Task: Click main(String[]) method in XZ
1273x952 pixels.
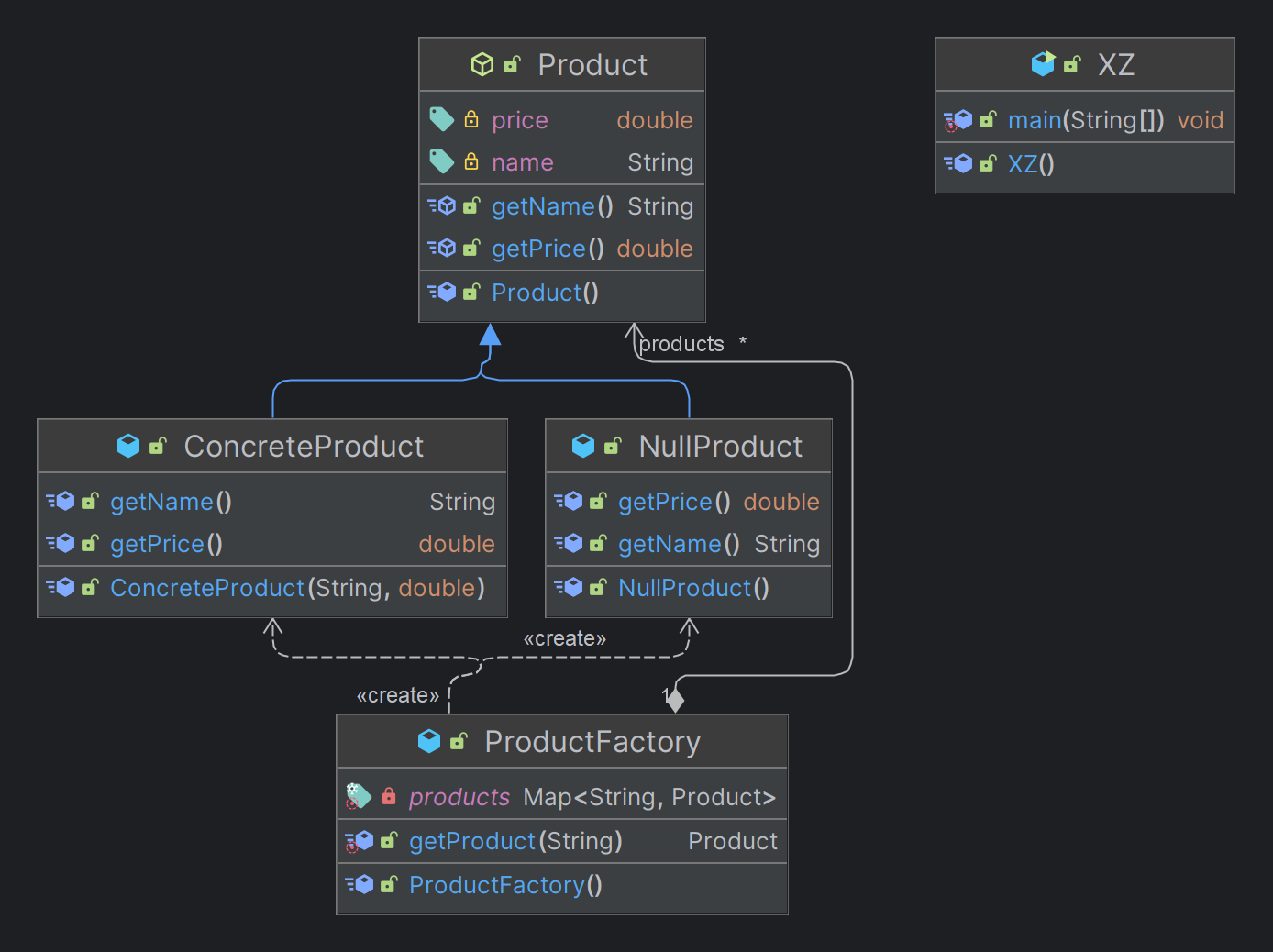Action: [1086, 120]
